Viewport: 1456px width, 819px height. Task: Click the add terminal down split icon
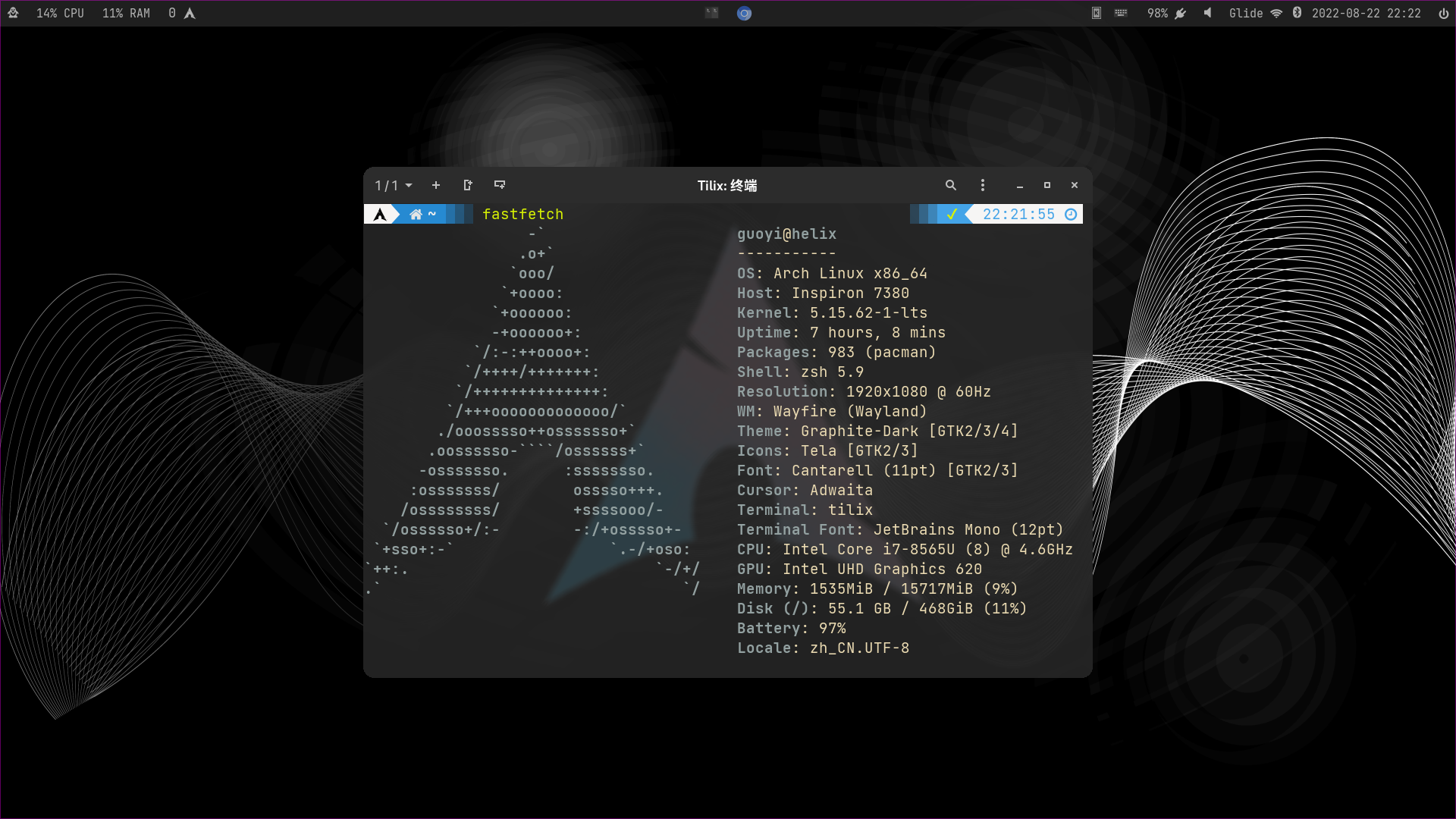click(500, 185)
